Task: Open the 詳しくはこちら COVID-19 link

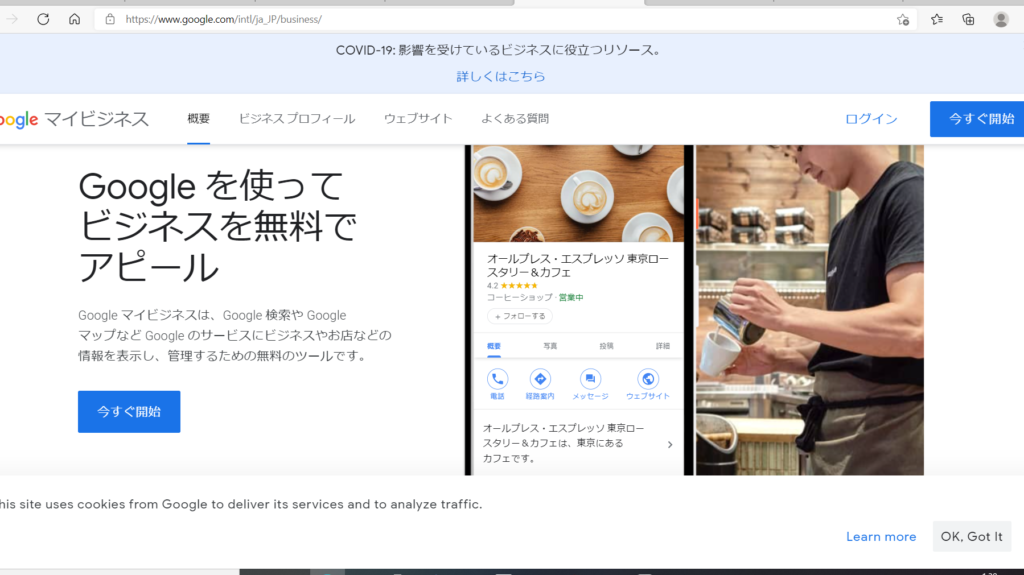Action: (500, 76)
